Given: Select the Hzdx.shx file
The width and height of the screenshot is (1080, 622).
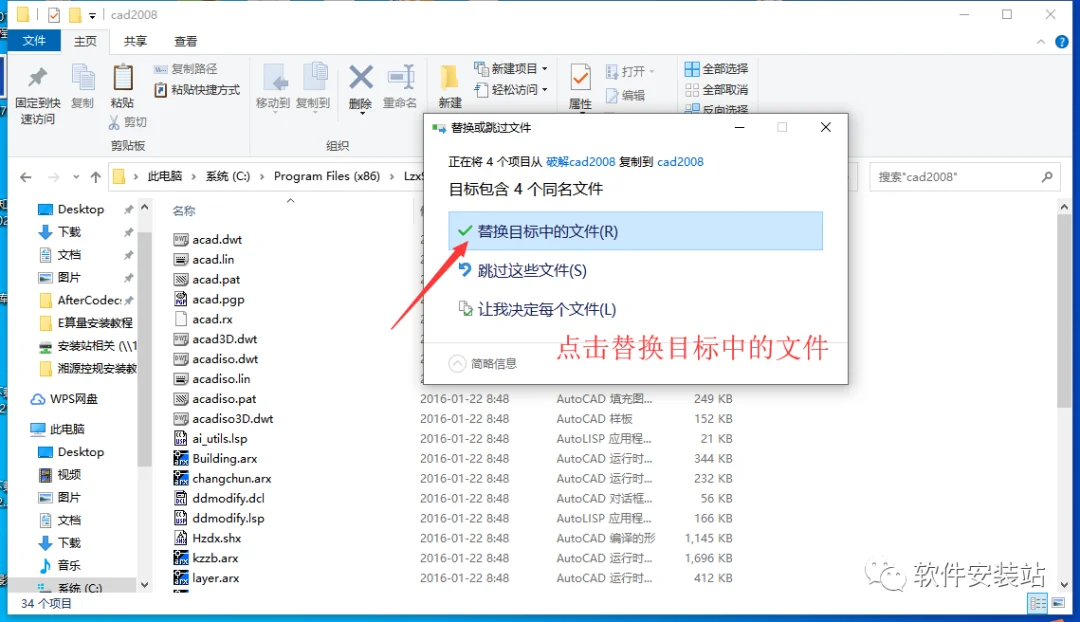Looking at the screenshot, I should click(216, 539).
